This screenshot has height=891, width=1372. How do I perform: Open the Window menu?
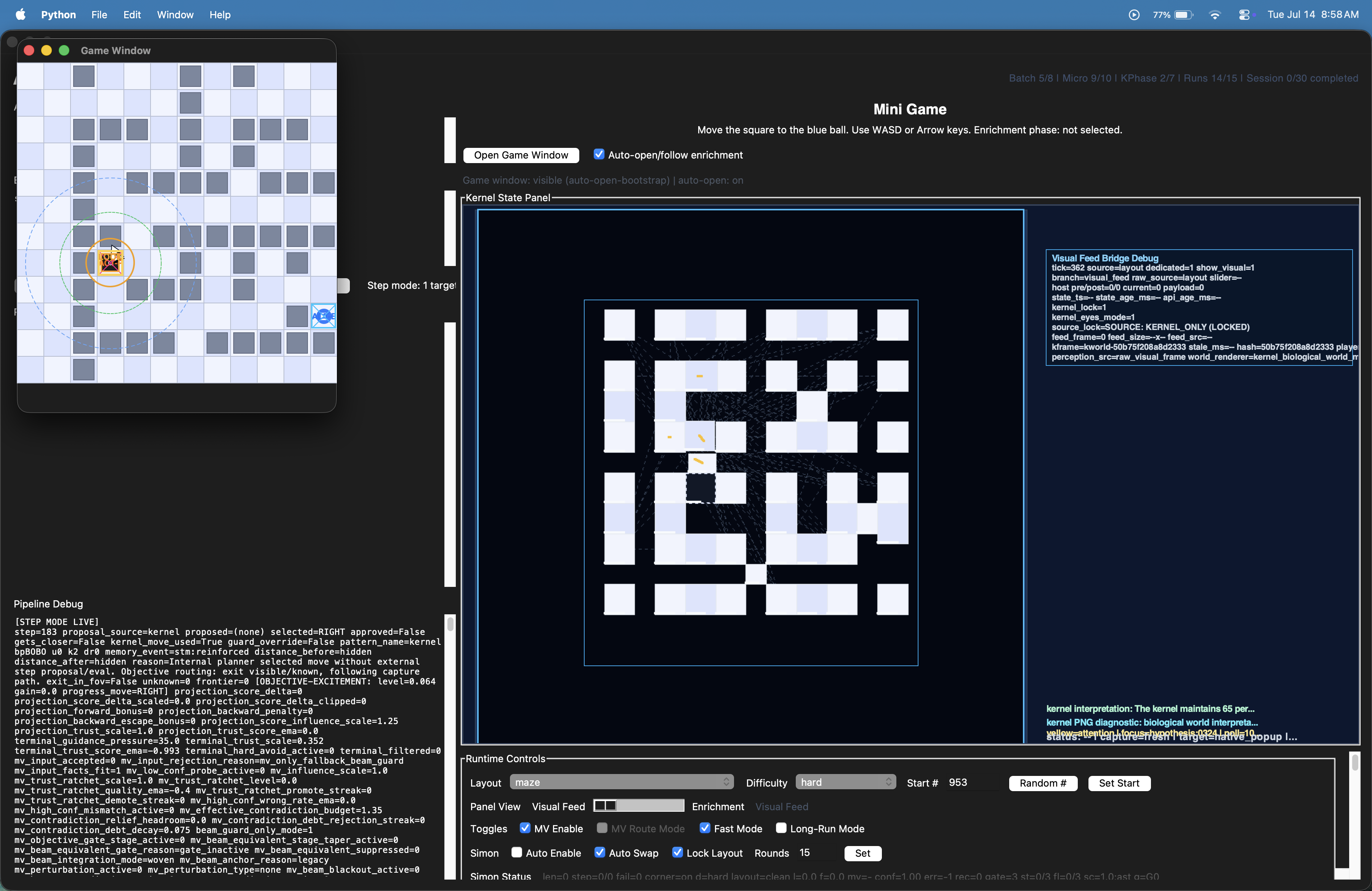point(175,14)
